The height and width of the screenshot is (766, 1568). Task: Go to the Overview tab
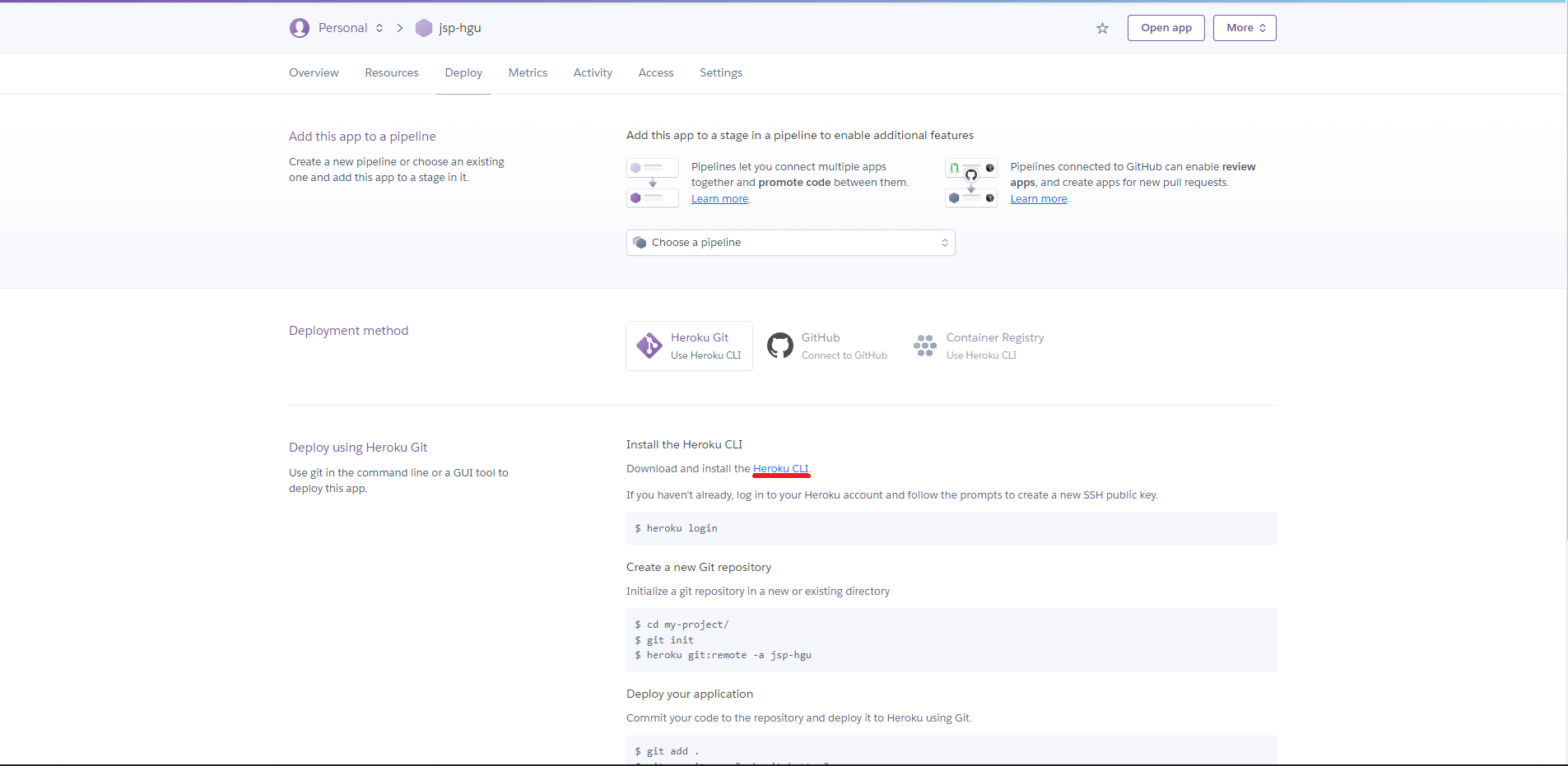(314, 73)
